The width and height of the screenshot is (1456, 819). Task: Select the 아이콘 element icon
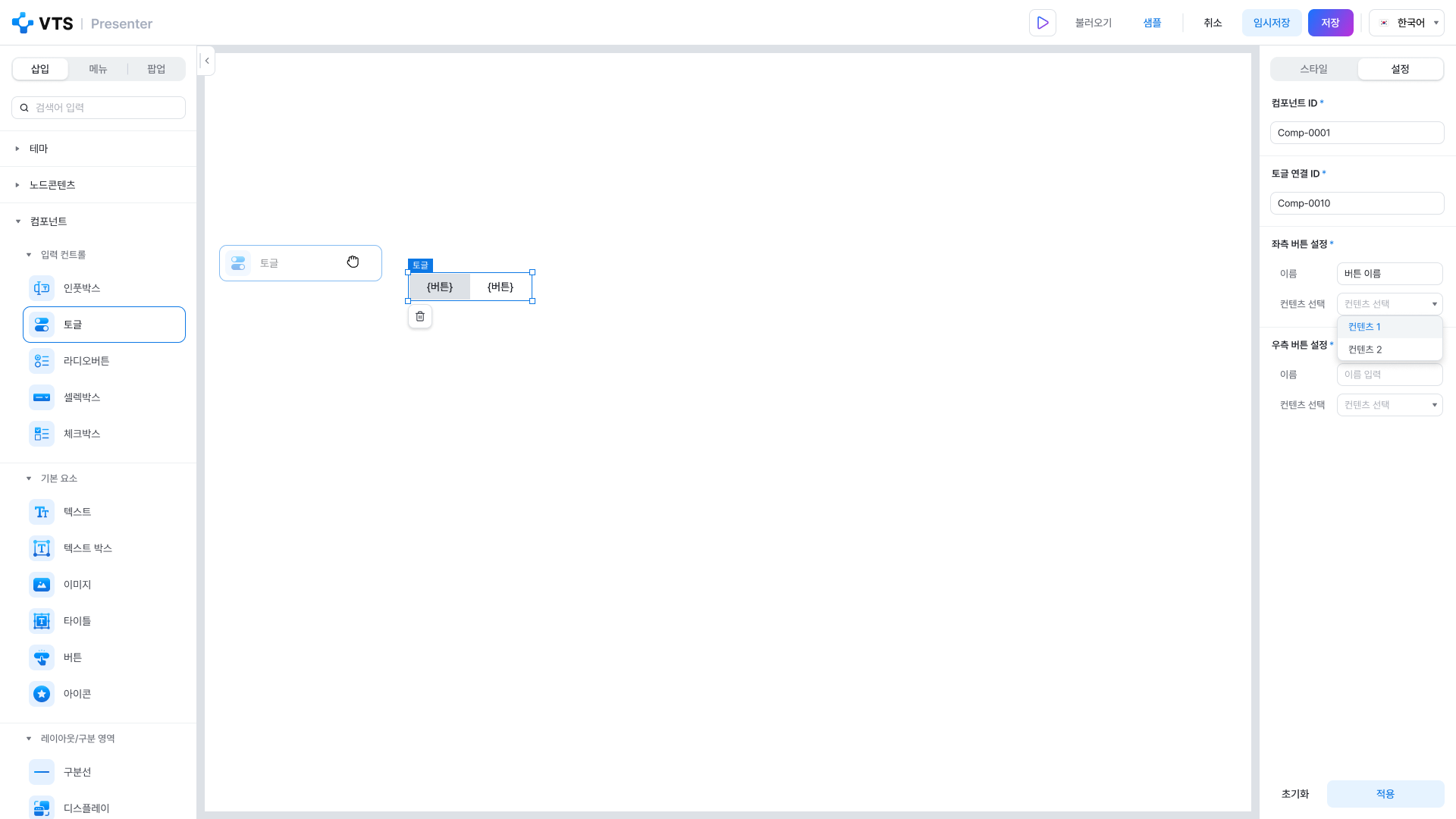coord(42,694)
